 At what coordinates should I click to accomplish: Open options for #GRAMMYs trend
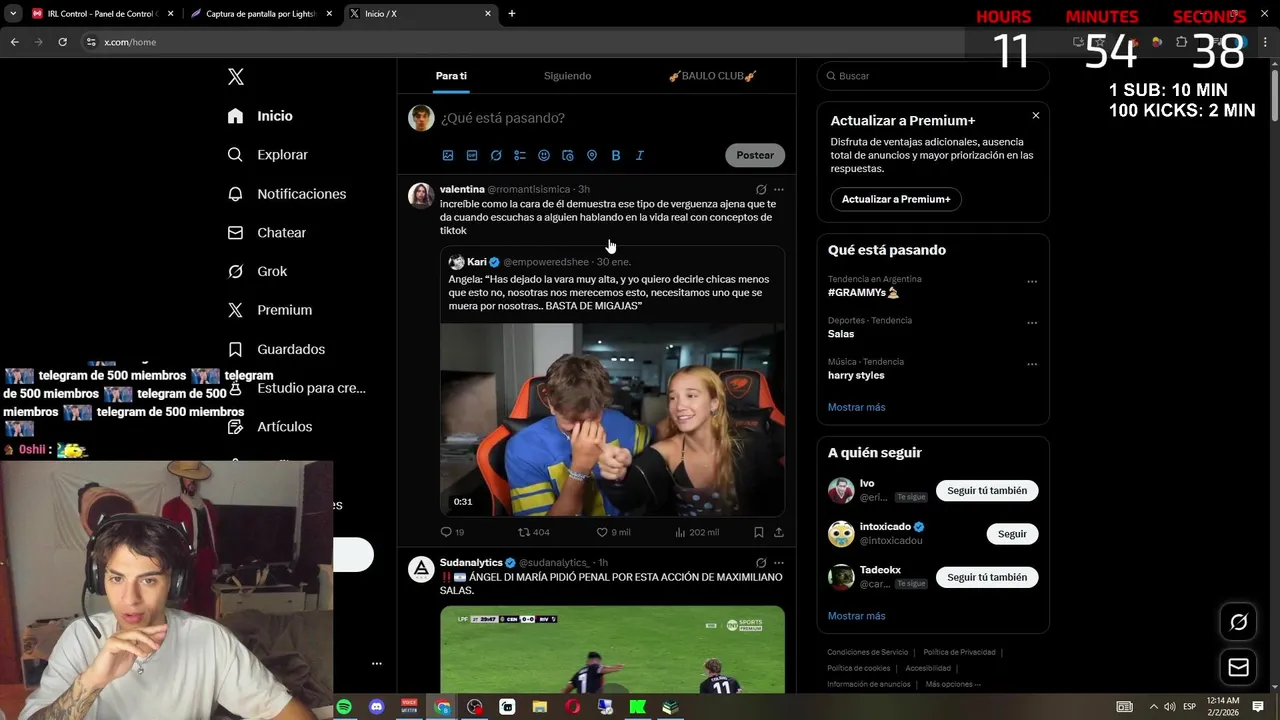pyautogui.click(x=1032, y=281)
